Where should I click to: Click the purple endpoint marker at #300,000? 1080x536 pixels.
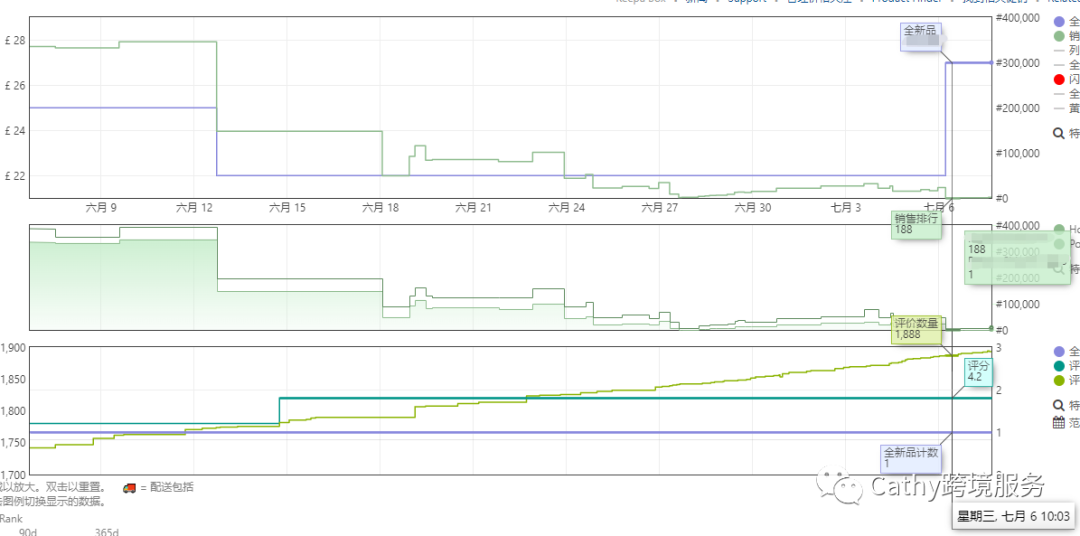pos(991,63)
